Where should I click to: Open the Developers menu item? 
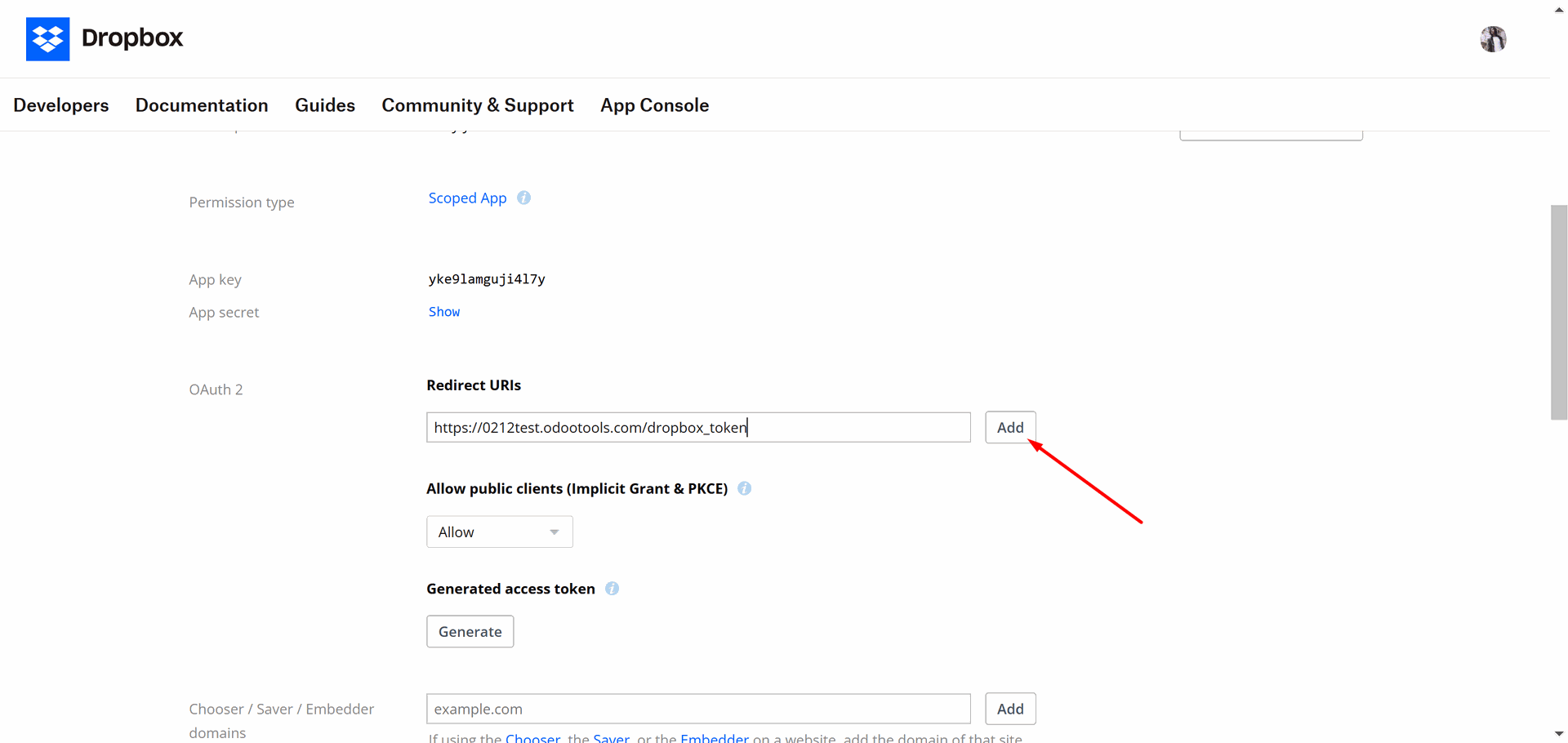pos(61,105)
